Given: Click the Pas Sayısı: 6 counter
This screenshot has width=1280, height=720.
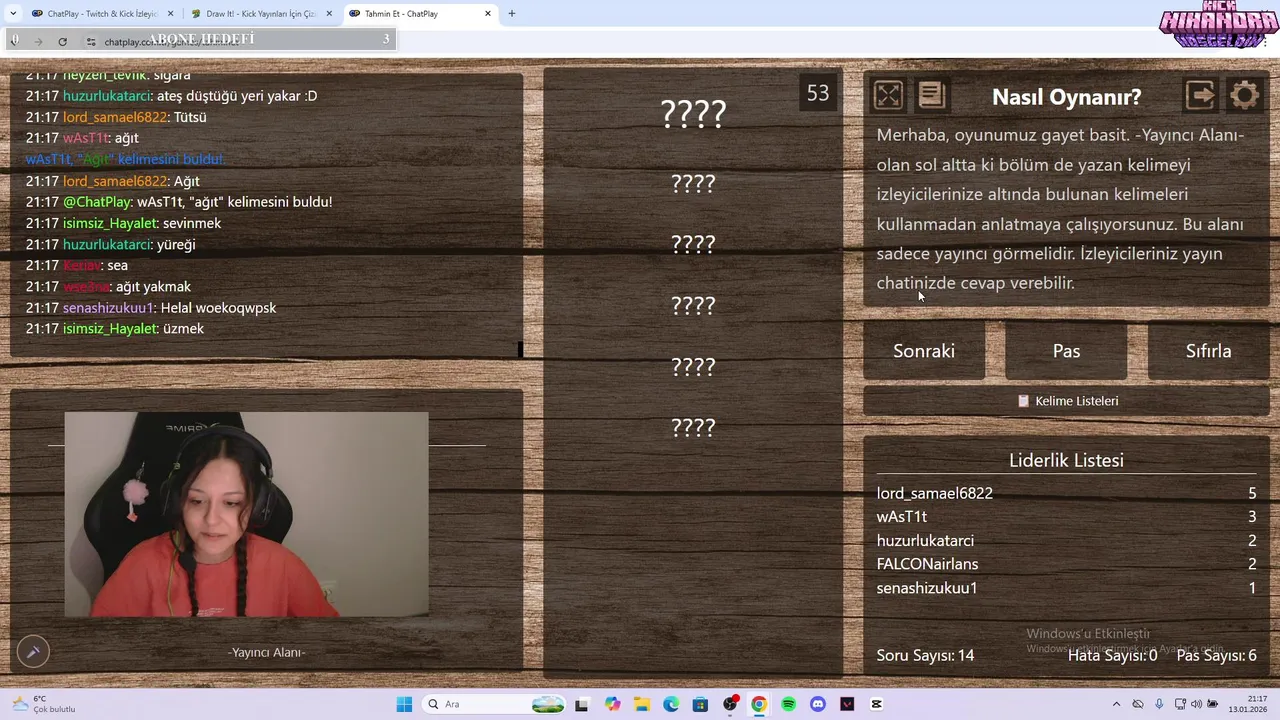Looking at the screenshot, I should [1216, 656].
